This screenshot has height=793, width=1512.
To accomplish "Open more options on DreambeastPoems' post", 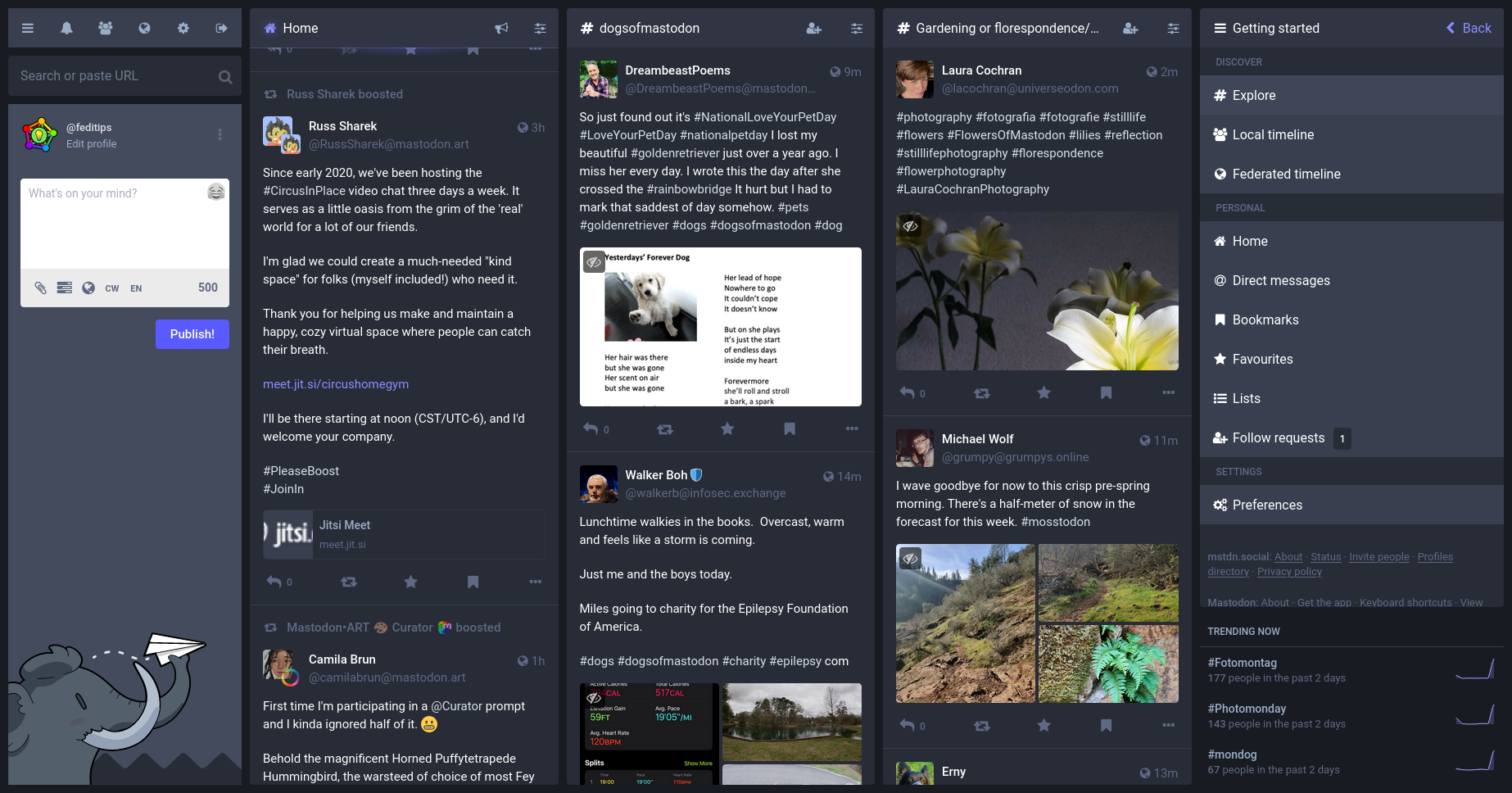I will [x=851, y=428].
